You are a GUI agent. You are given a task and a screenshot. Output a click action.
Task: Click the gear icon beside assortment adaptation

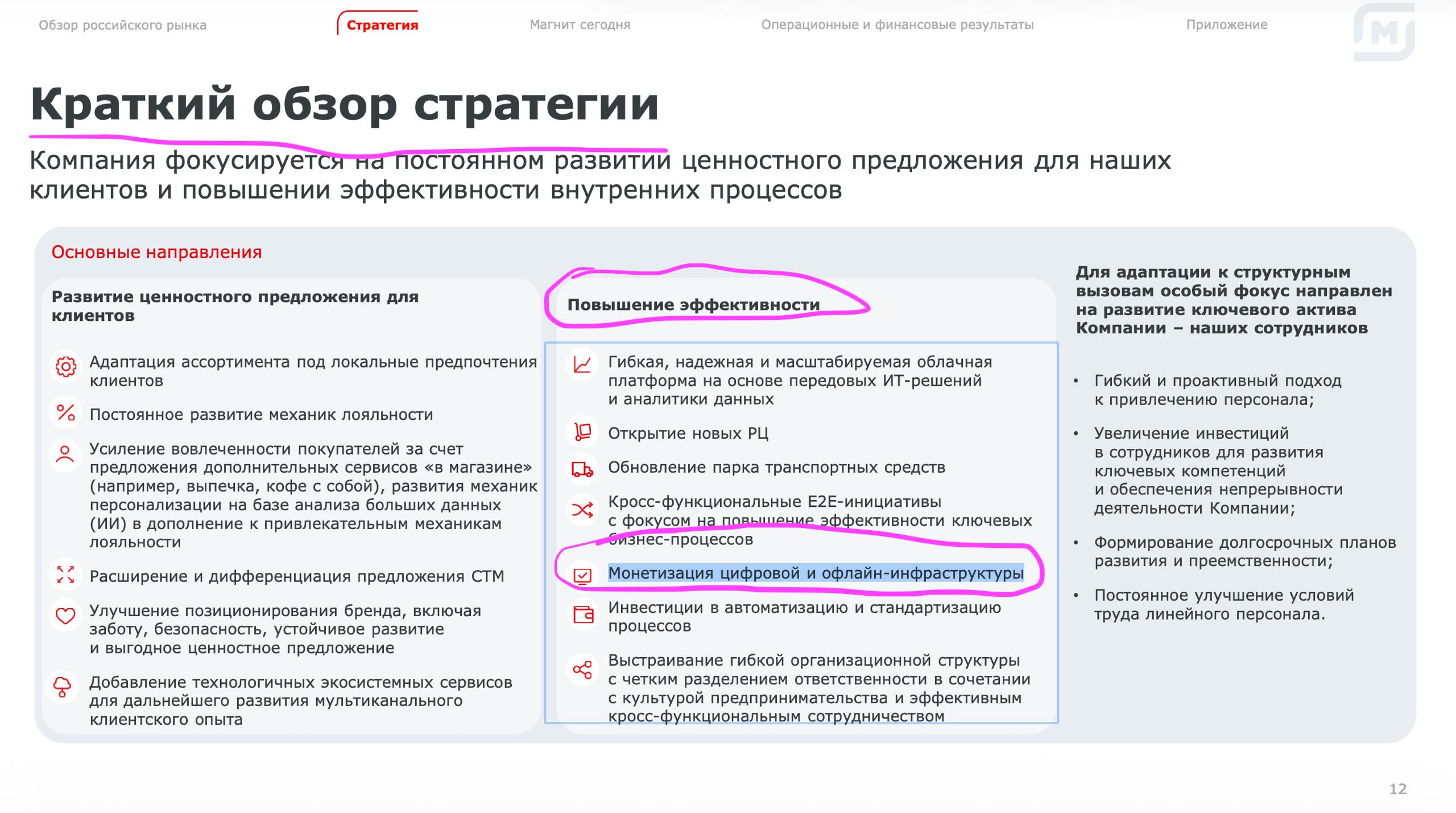pos(65,366)
